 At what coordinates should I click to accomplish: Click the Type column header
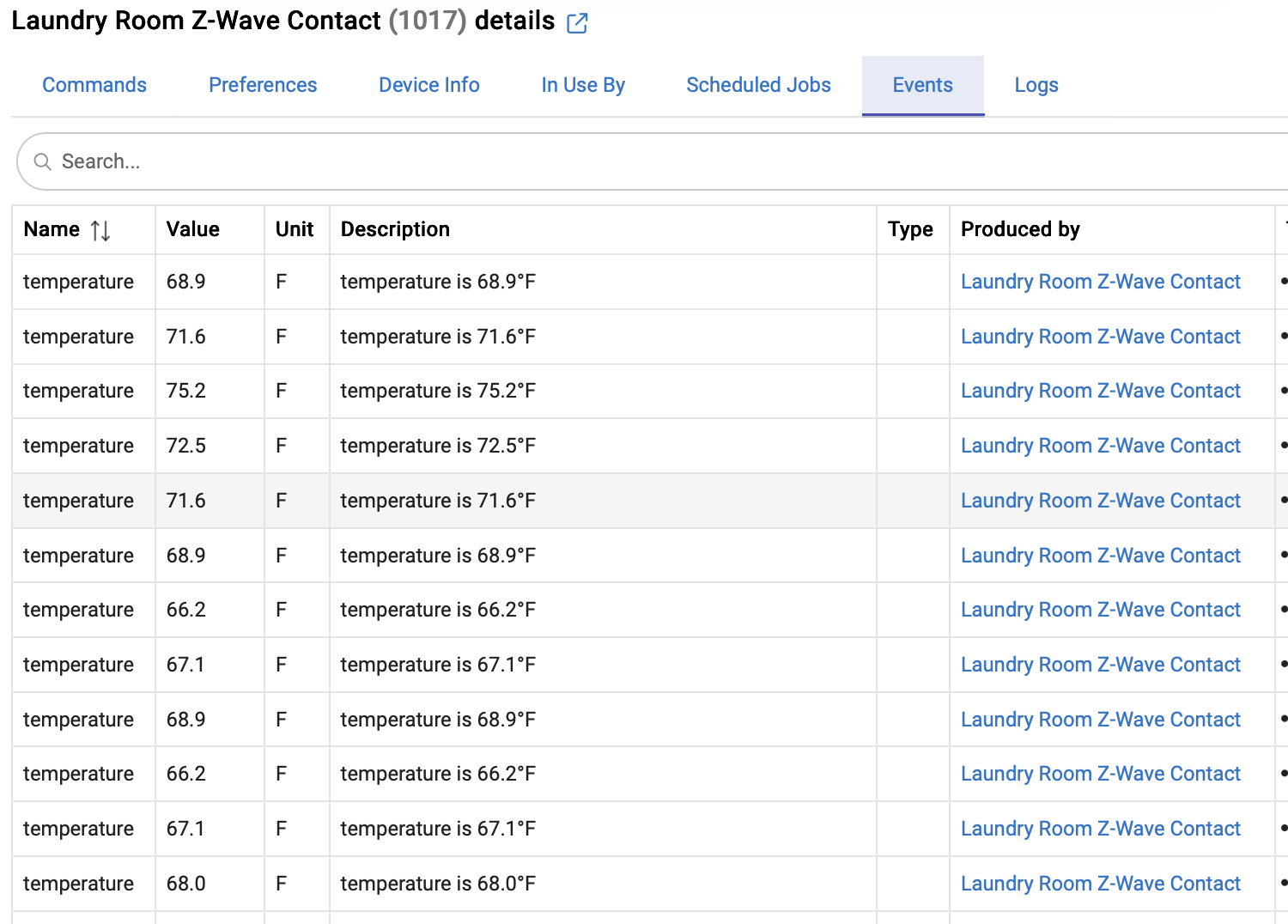point(910,229)
